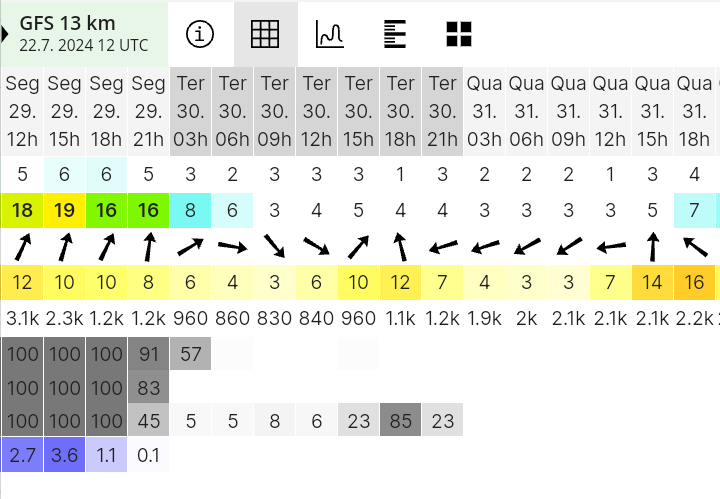Click the orange 16 cell at Qua 18h
Viewport: 720px width, 499px height.
(694, 282)
